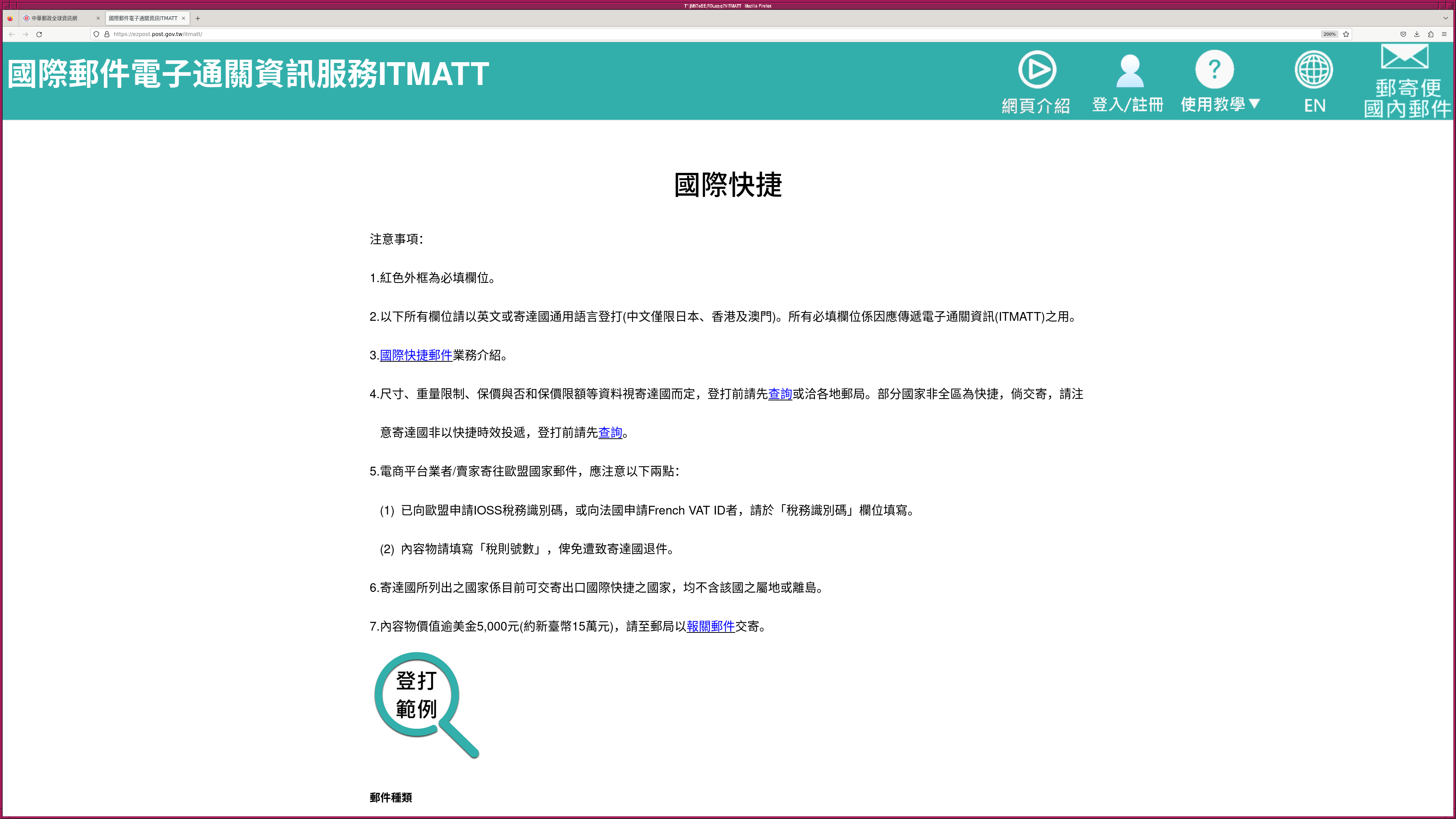Expand the list all tabs chevron

[x=1446, y=18]
